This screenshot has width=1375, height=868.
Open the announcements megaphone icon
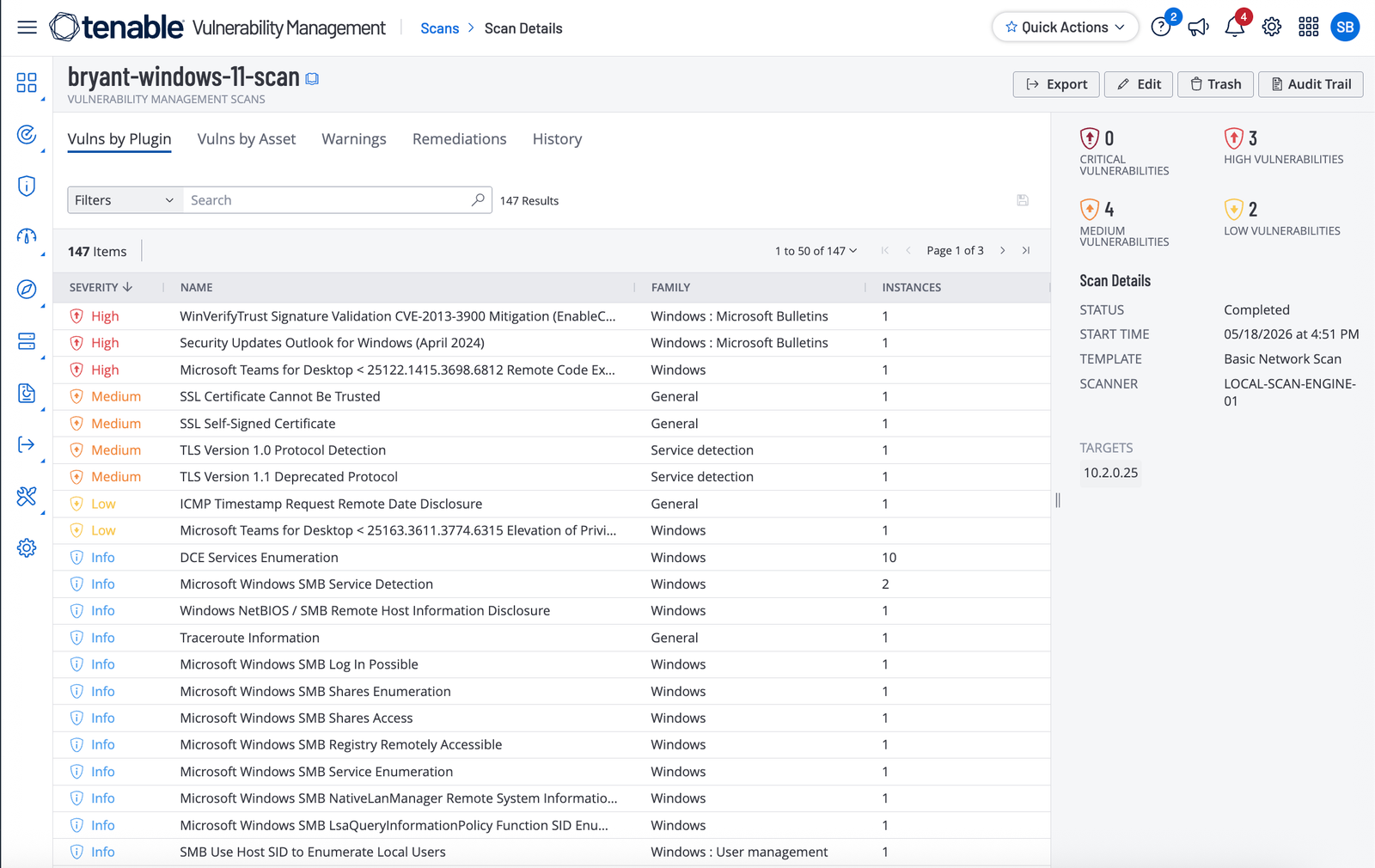click(1198, 28)
